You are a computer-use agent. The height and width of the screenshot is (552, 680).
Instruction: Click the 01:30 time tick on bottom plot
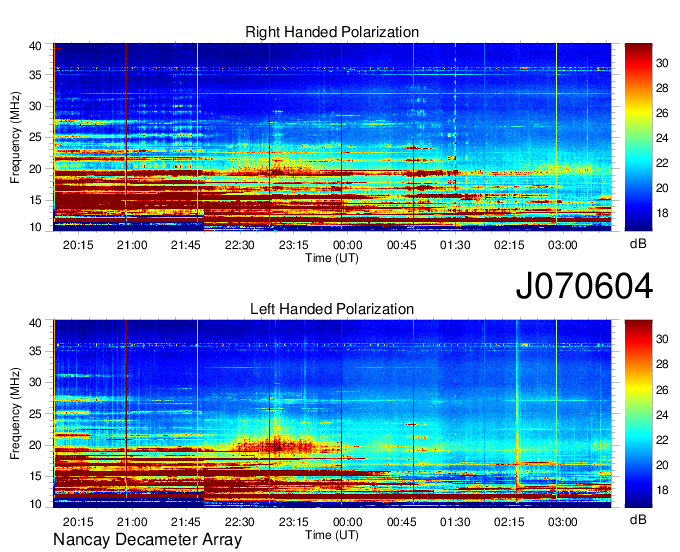455,522
